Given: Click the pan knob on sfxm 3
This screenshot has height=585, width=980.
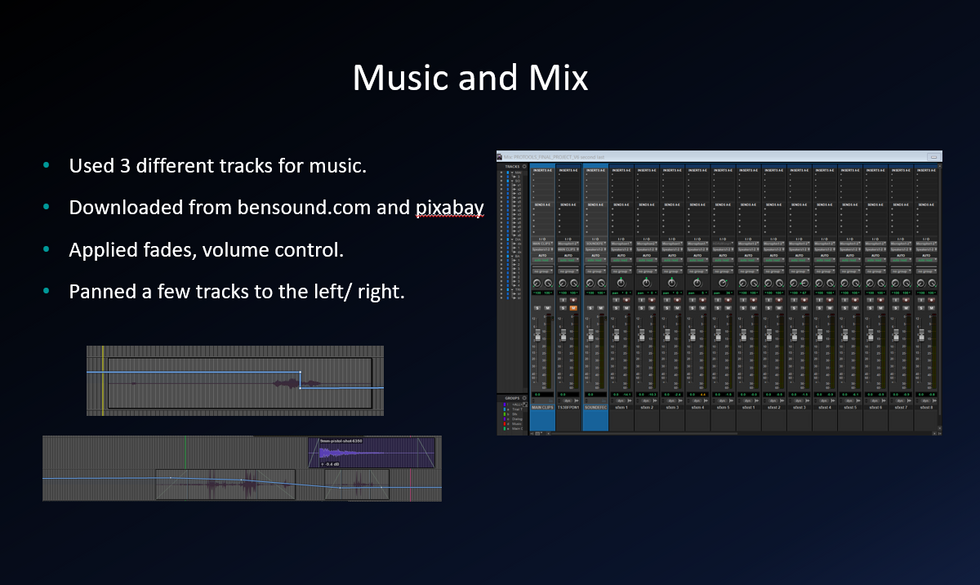Looking at the screenshot, I should pos(672,282).
